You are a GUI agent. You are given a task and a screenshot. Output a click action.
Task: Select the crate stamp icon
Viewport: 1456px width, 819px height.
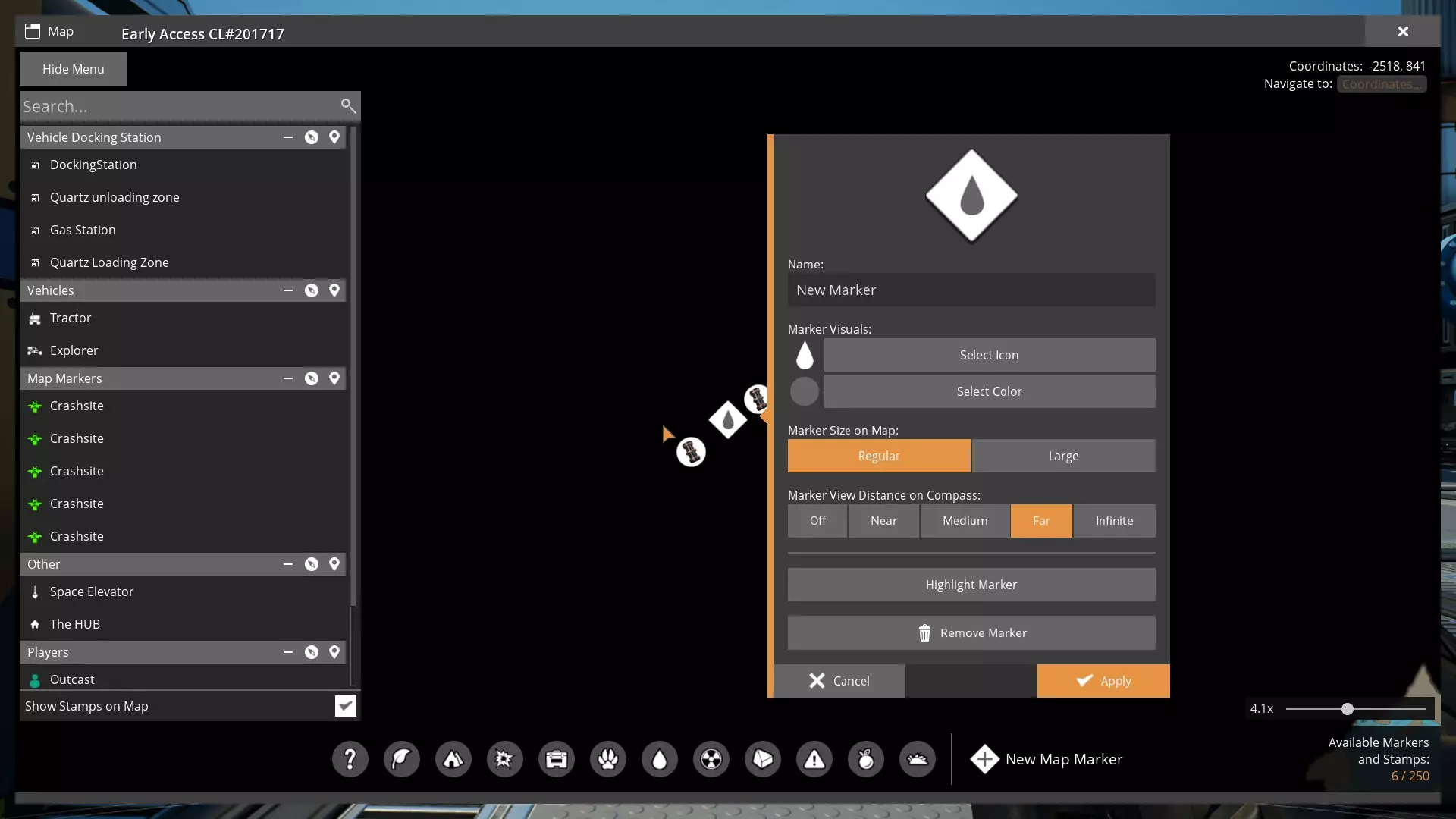(556, 759)
